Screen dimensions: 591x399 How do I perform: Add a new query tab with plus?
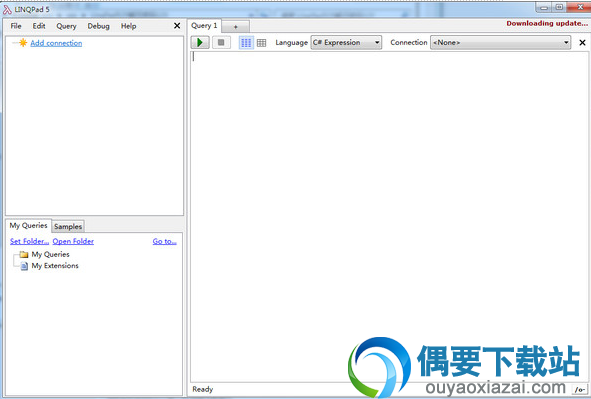pos(236,27)
